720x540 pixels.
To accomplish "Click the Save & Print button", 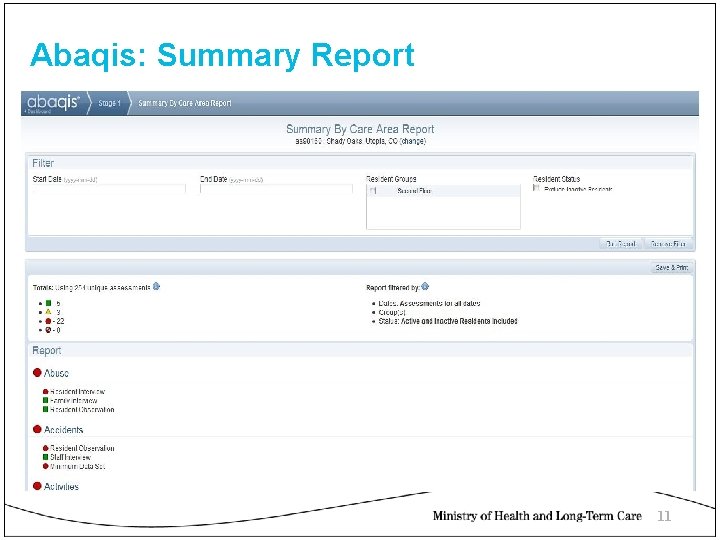I will (x=671, y=268).
